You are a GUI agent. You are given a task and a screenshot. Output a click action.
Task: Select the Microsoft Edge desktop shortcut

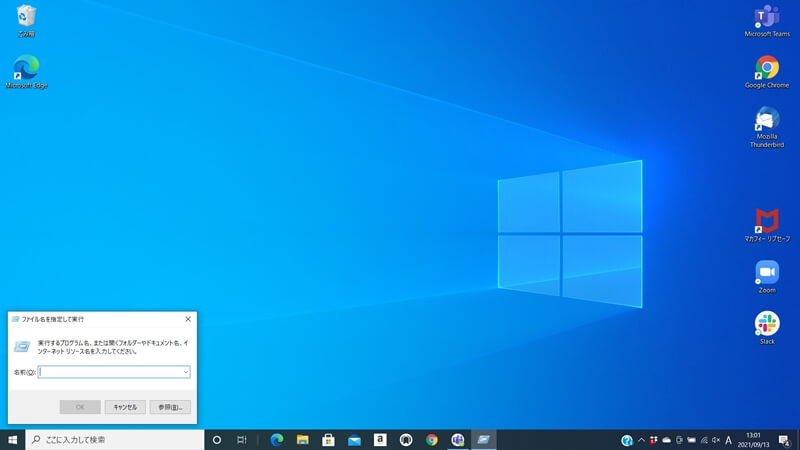coord(27,71)
